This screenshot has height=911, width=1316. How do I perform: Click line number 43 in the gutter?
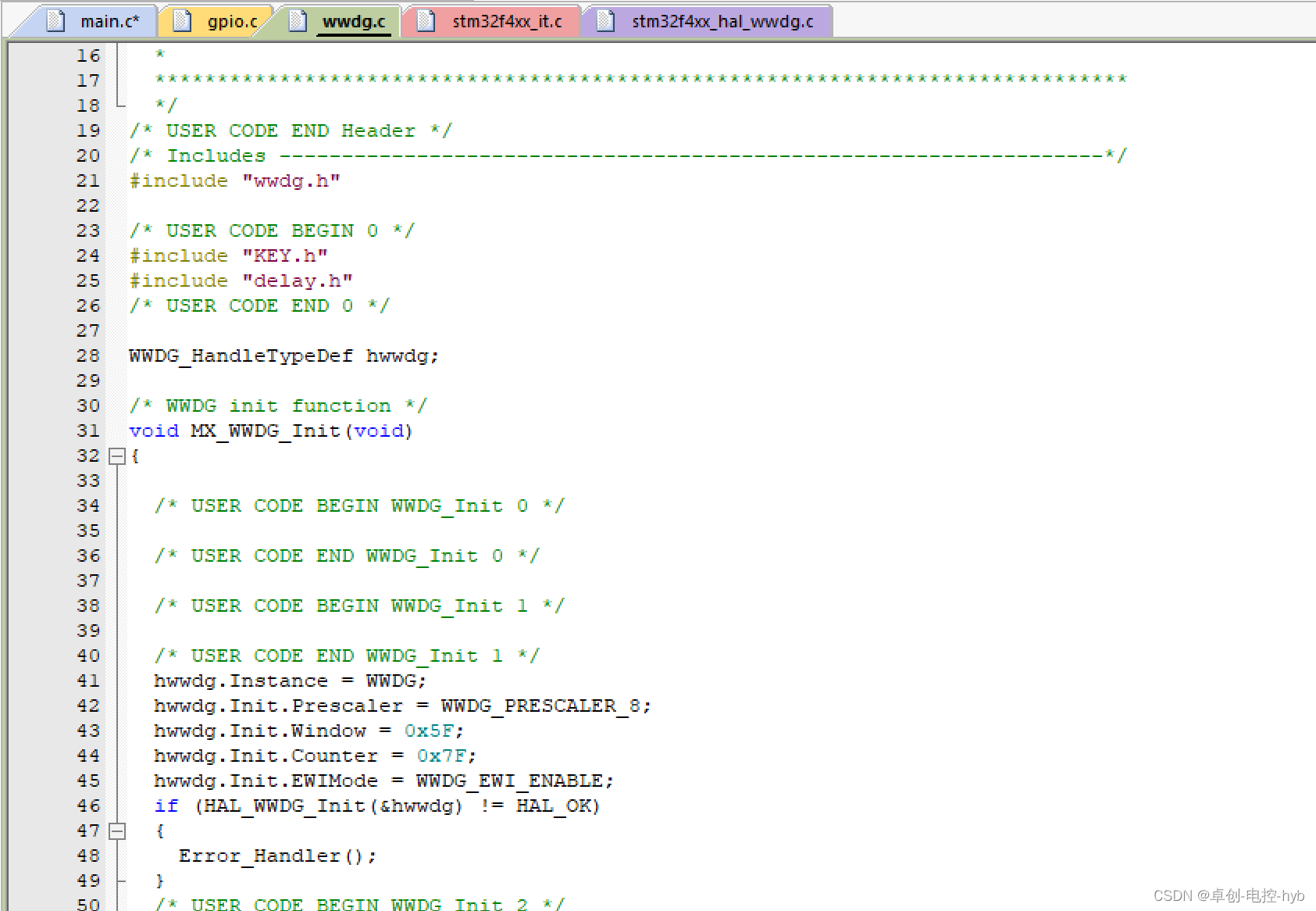[x=88, y=731]
